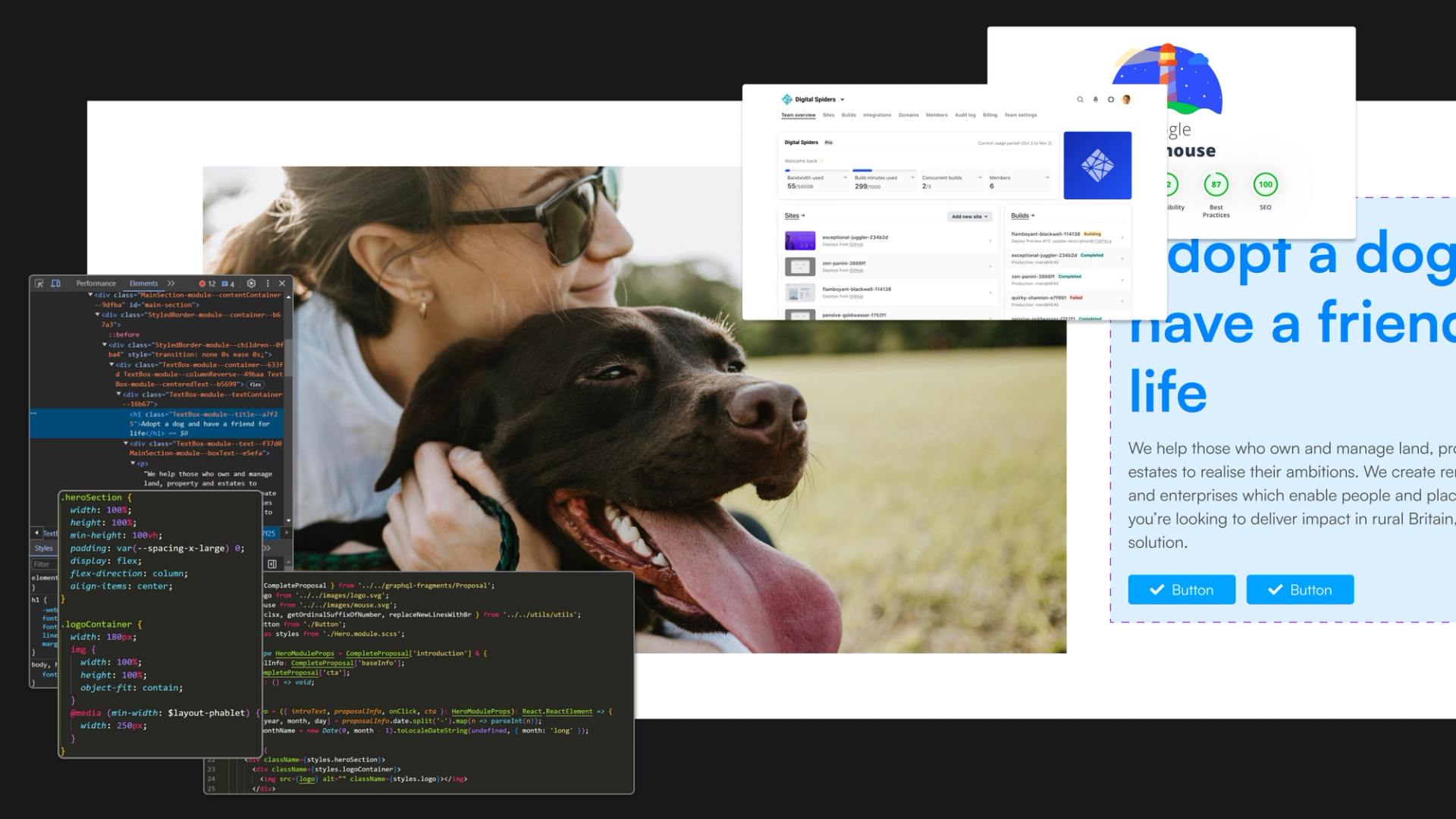Open DevTools settings gear icon
The height and width of the screenshot is (819, 1456).
[x=251, y=284]
